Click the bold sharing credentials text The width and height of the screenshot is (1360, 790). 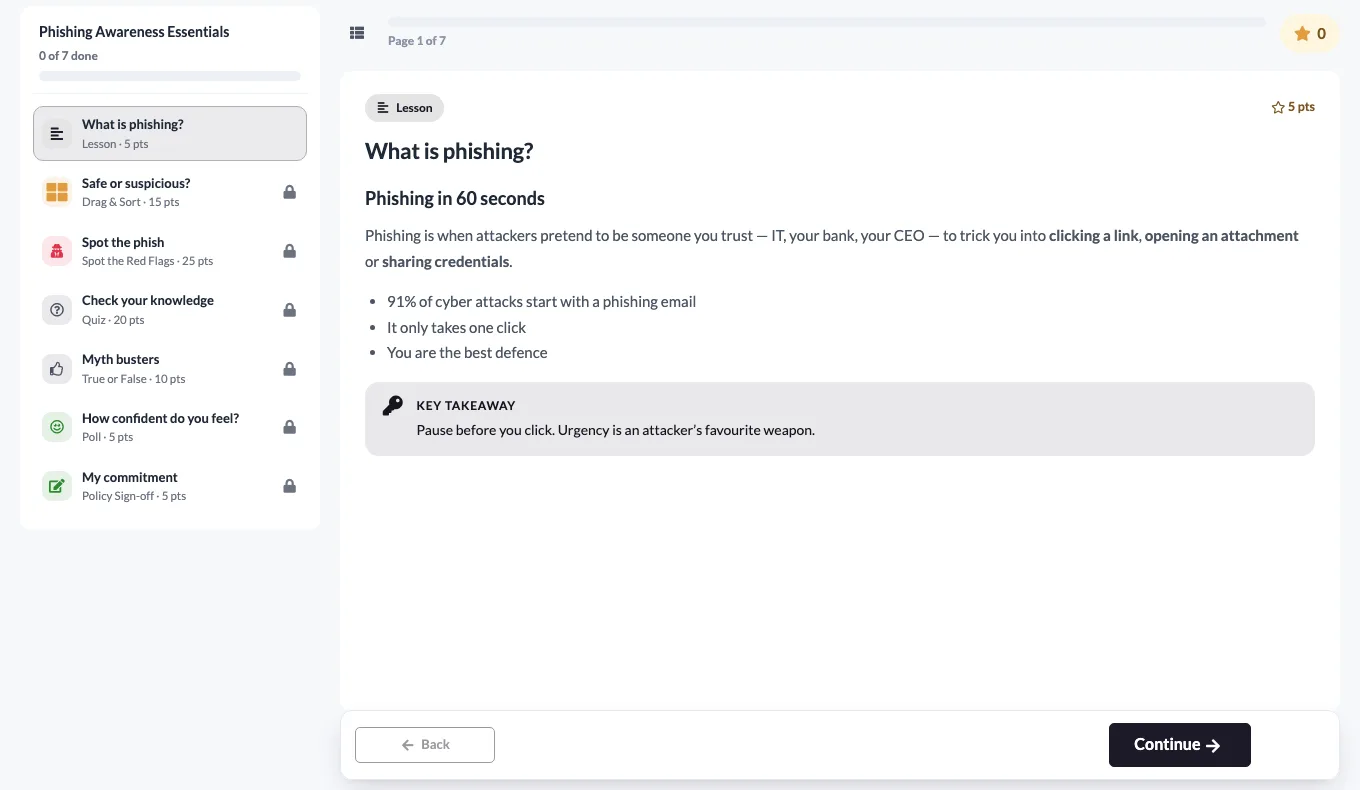[446, 262]
